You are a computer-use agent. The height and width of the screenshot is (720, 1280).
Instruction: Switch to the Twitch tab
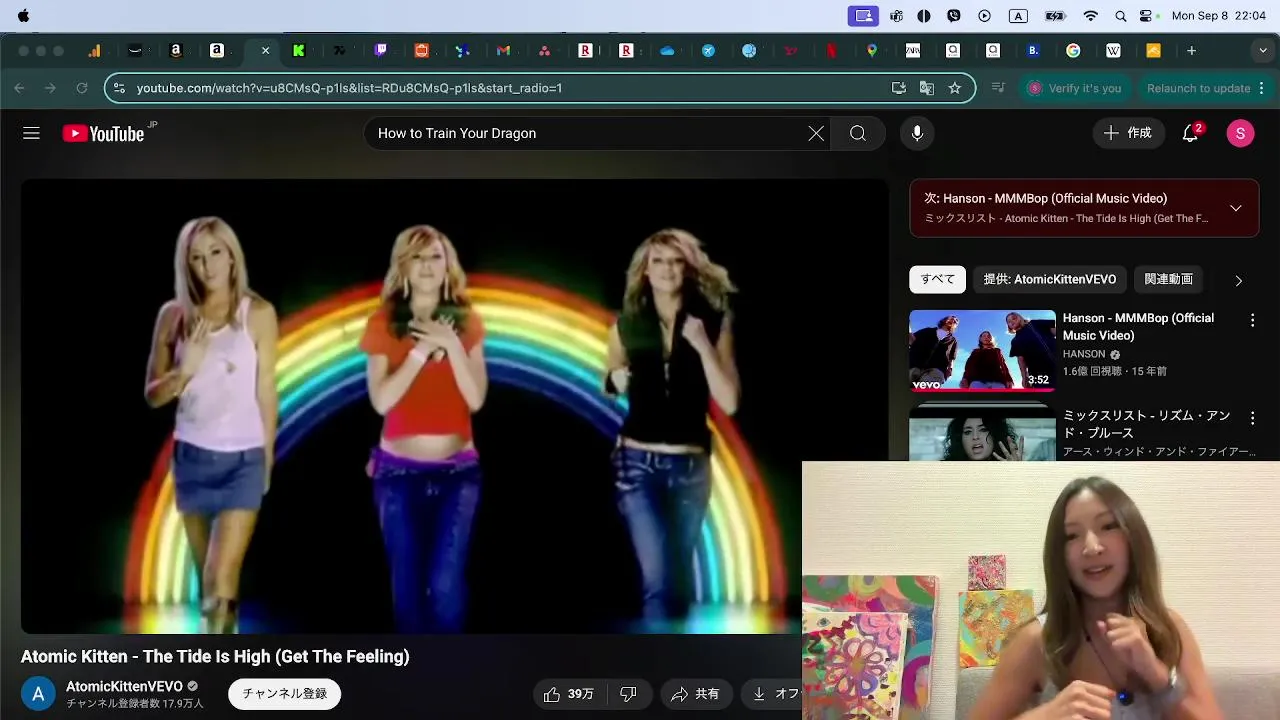[x=381, y=50]
